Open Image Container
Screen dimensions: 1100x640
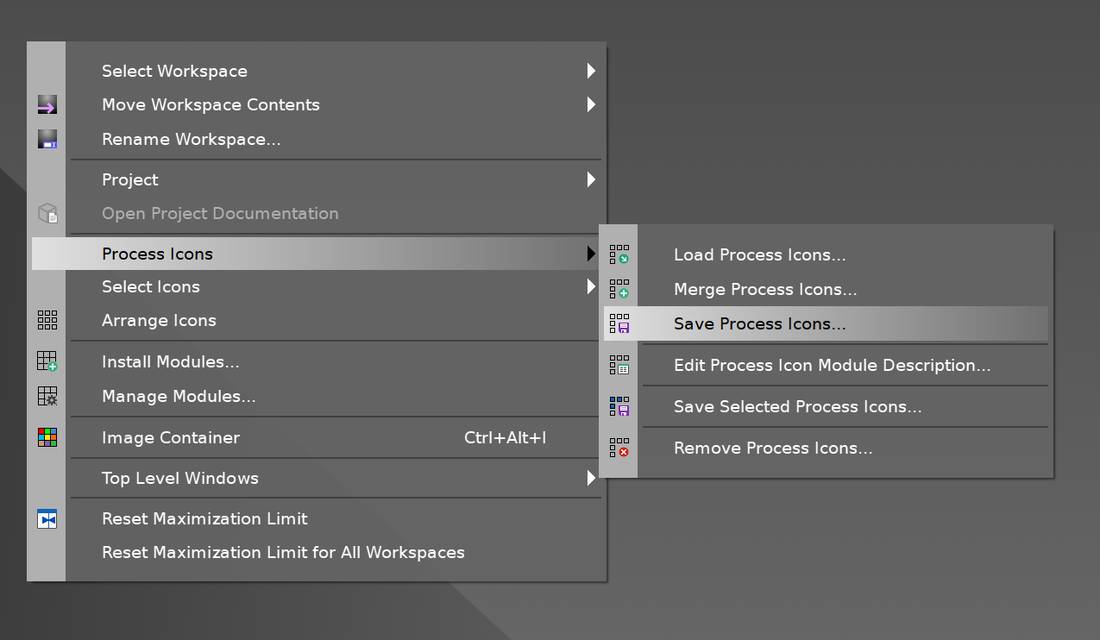click(316, 437)
